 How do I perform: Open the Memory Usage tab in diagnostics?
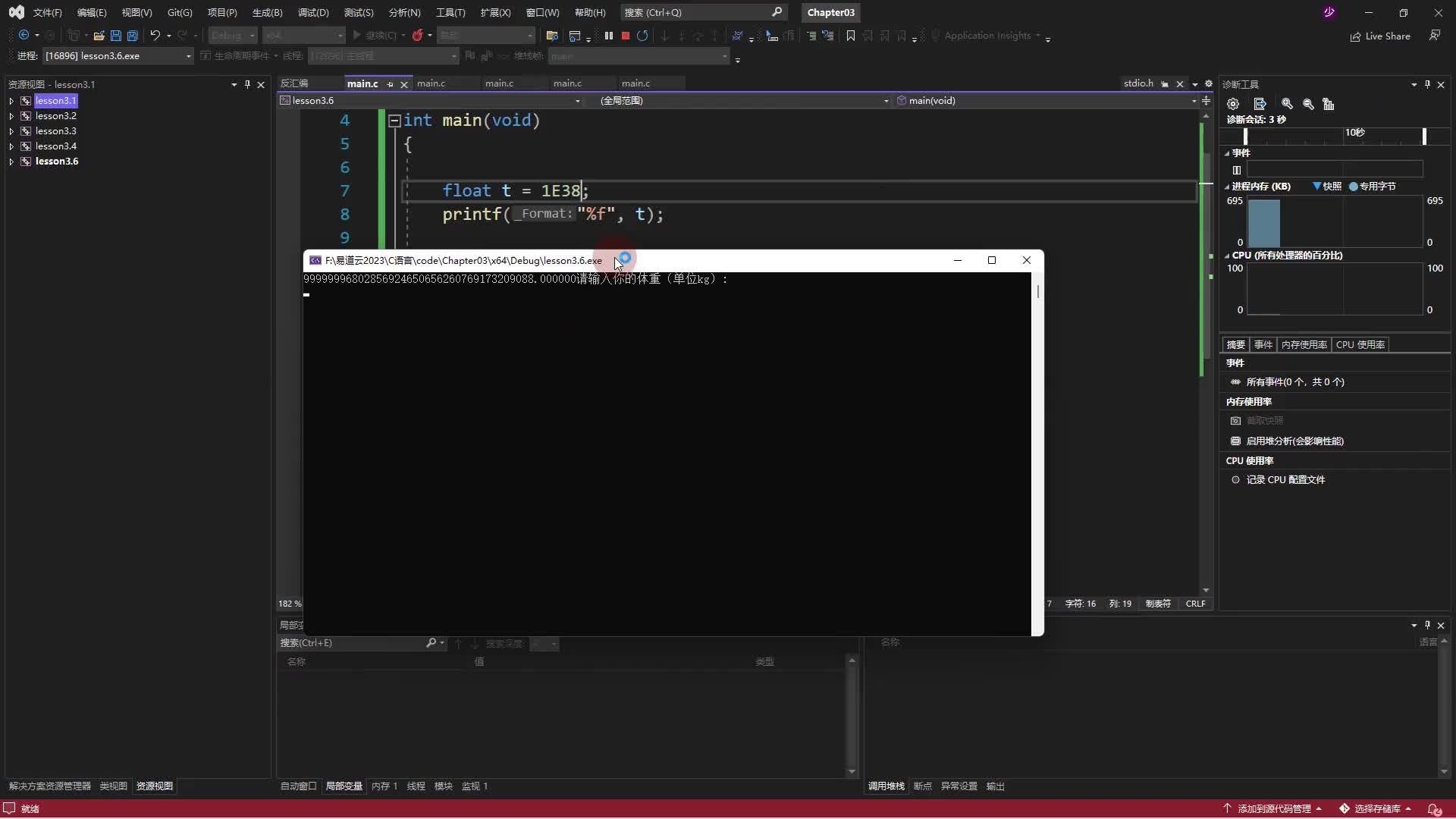point(1304,344)
